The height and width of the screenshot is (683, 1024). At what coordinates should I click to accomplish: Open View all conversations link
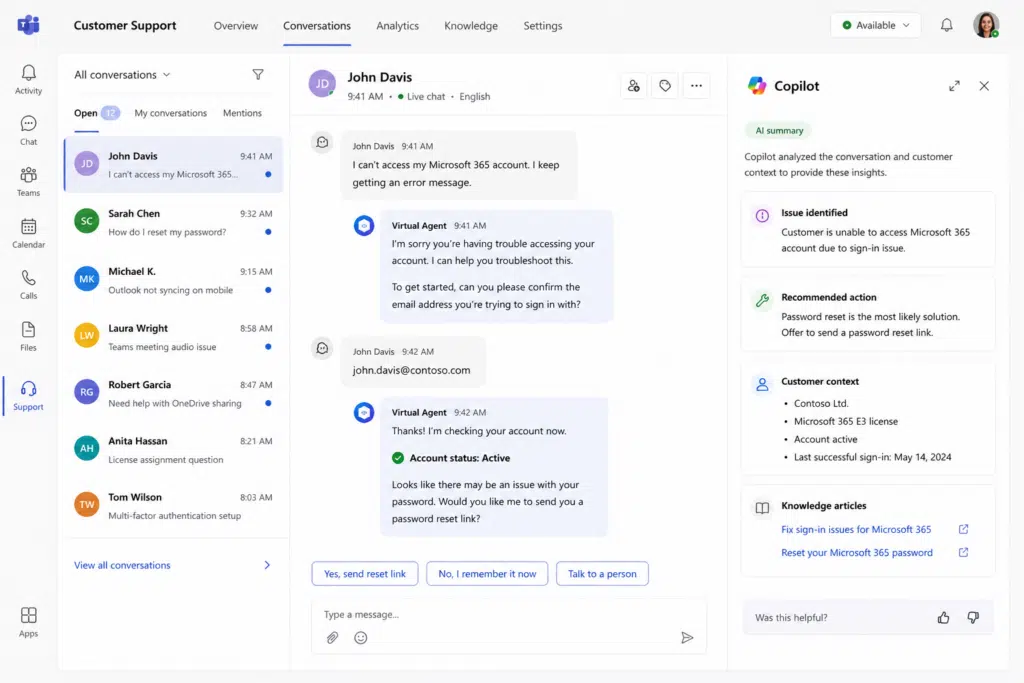(x=122, y=565)
